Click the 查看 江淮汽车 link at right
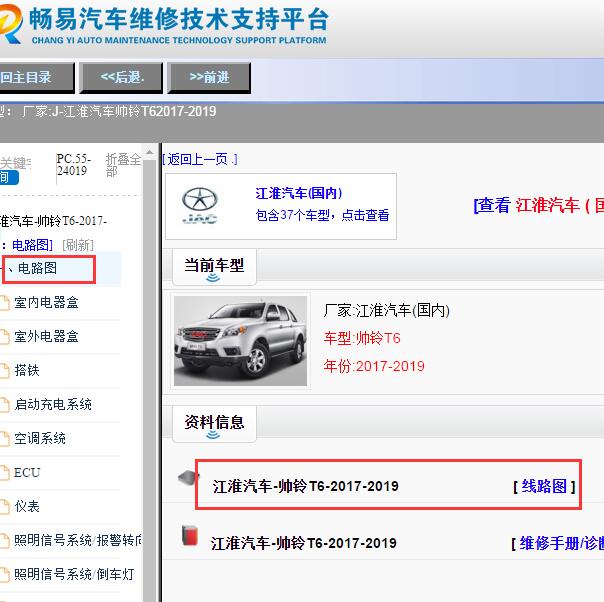This screenshot has height=602, width=604. tap(539, 205)
